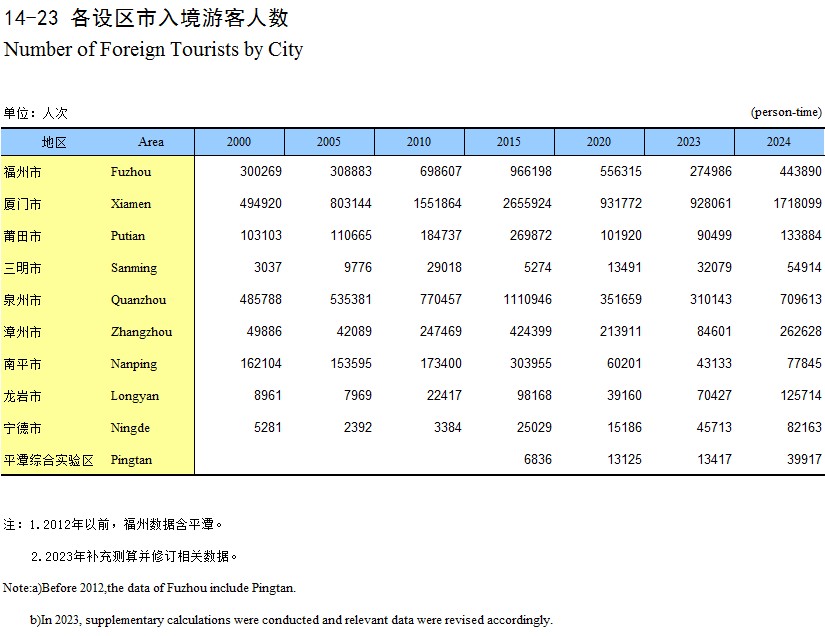Click the title Number of Foreign Tourists by City

click(x=153, y=49)
